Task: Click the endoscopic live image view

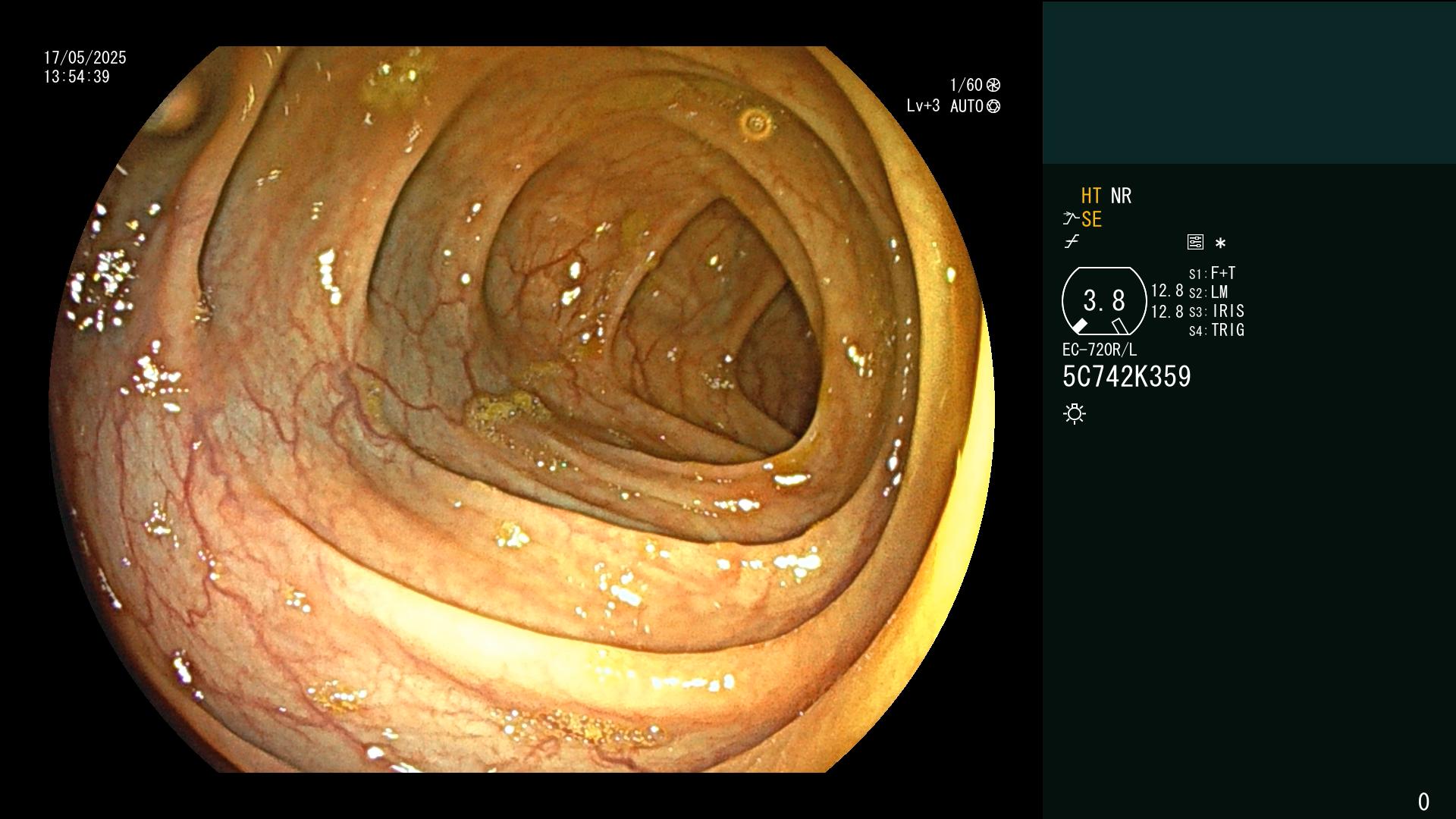Action: coord(522,409)
